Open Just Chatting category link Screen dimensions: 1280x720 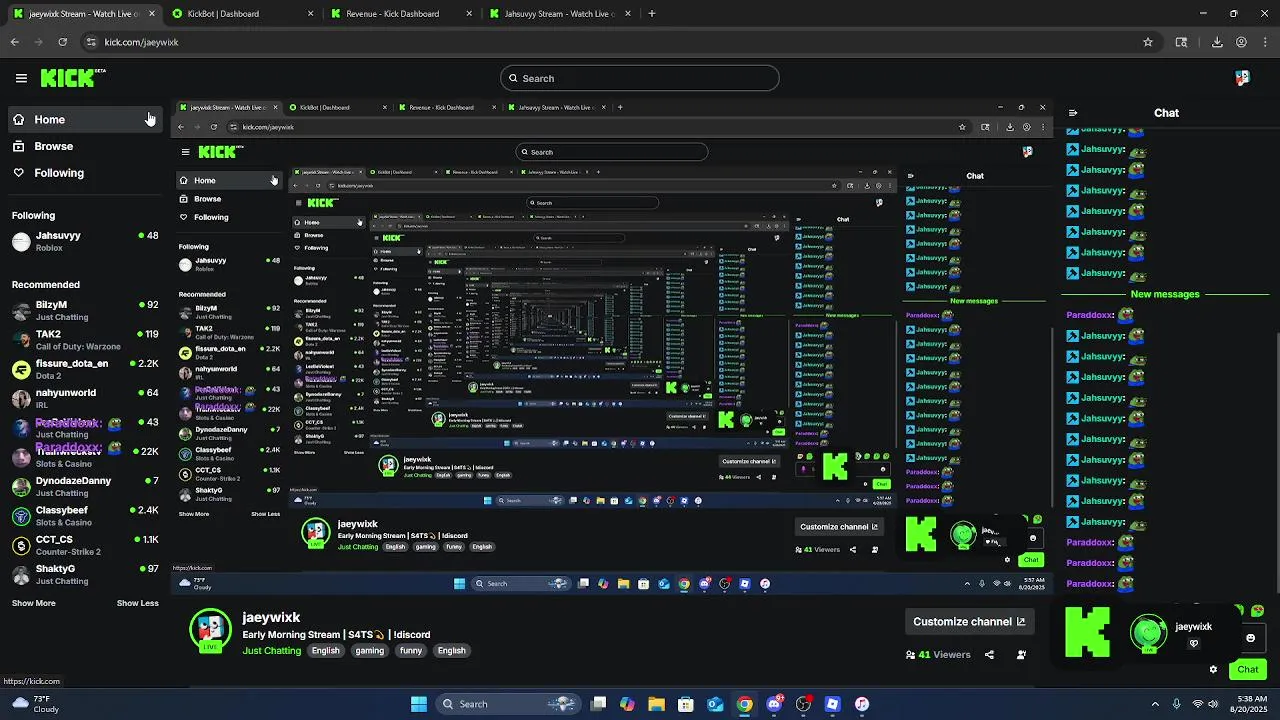[x=272, y=651]
